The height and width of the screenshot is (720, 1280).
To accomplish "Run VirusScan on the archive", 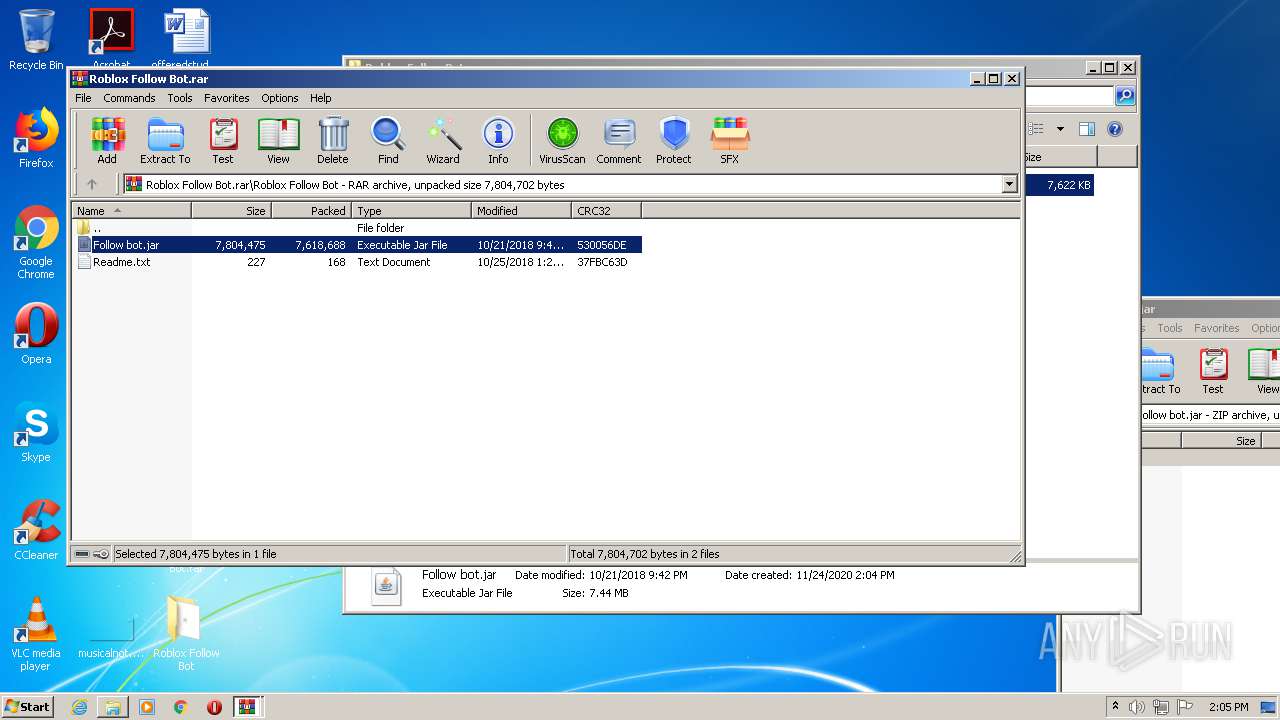I will [562, 141].
